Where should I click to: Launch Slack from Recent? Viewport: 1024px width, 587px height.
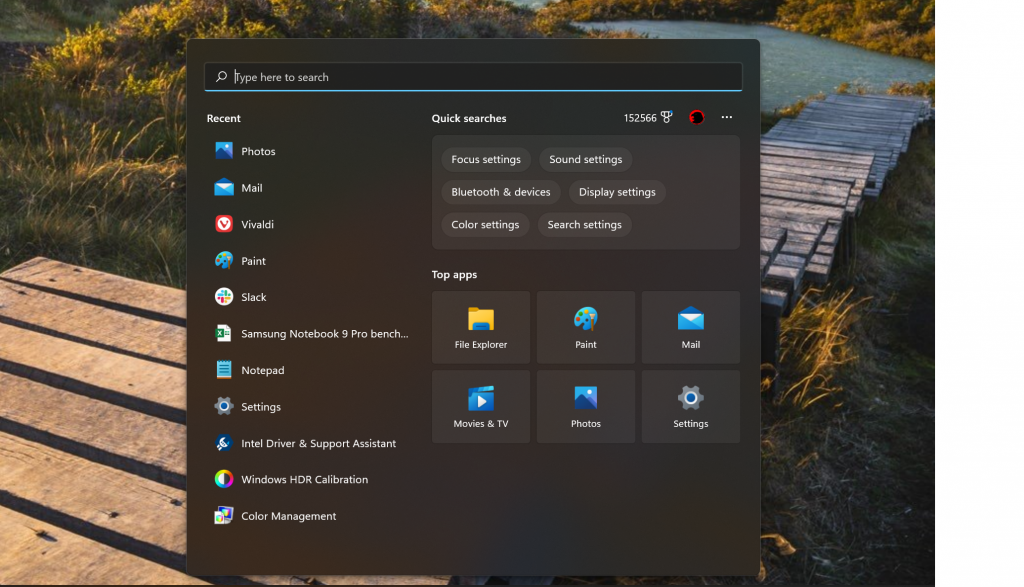253,297
